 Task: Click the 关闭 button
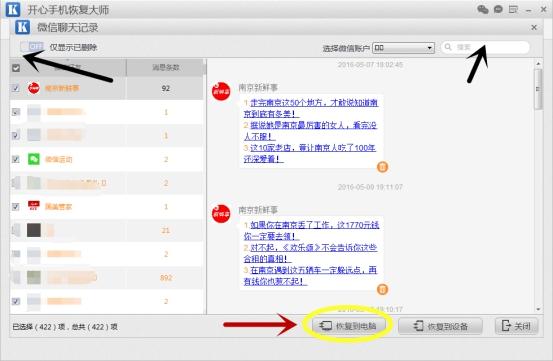(x=517, y=326)
